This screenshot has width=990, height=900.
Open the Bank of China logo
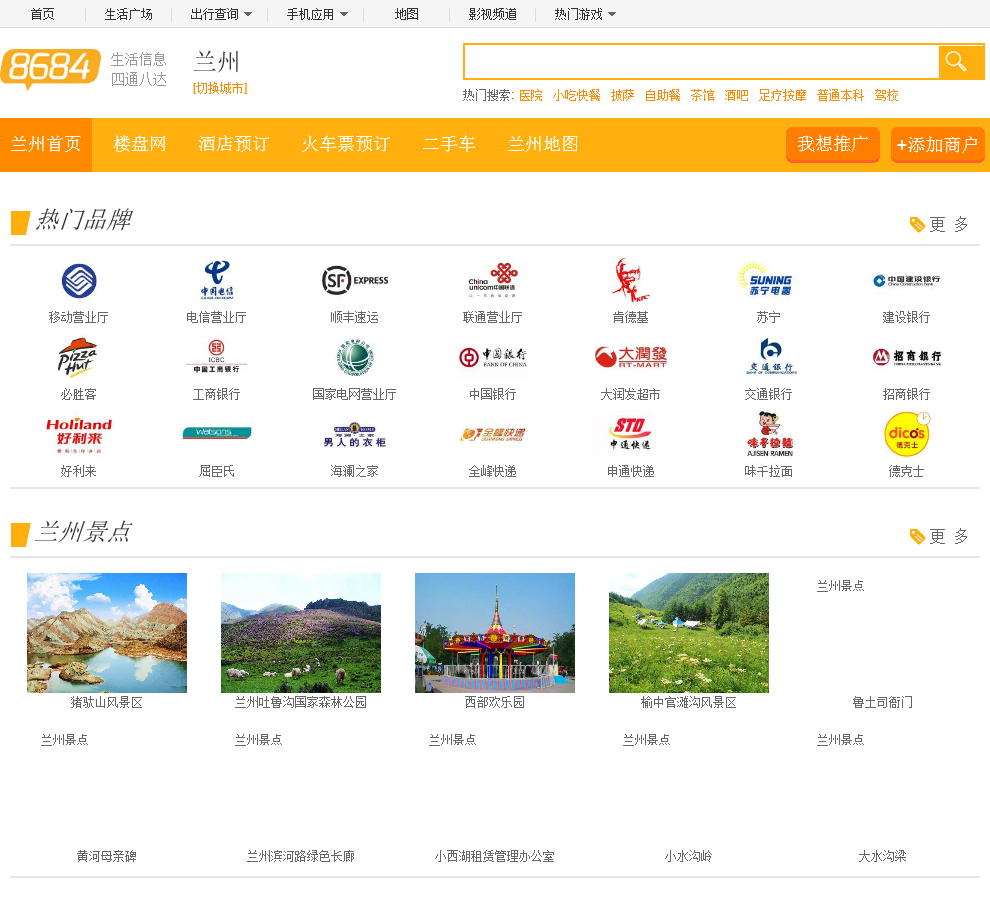[492, 357]
